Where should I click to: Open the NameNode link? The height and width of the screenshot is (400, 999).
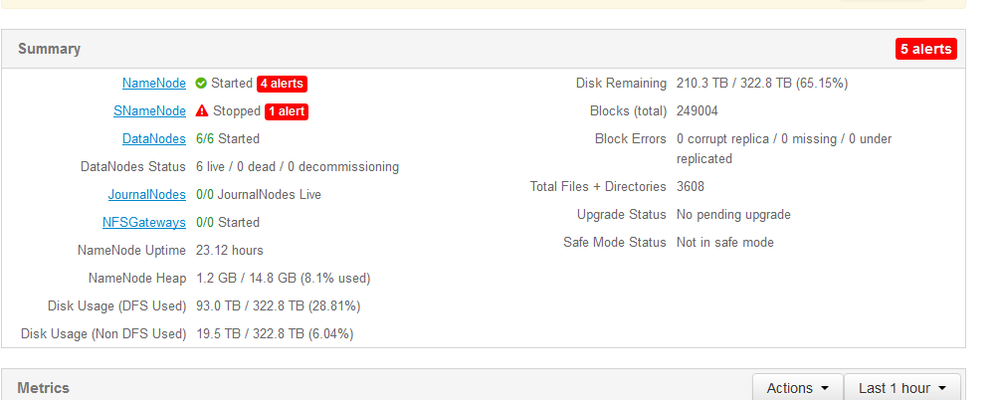(x=154, y=83)
